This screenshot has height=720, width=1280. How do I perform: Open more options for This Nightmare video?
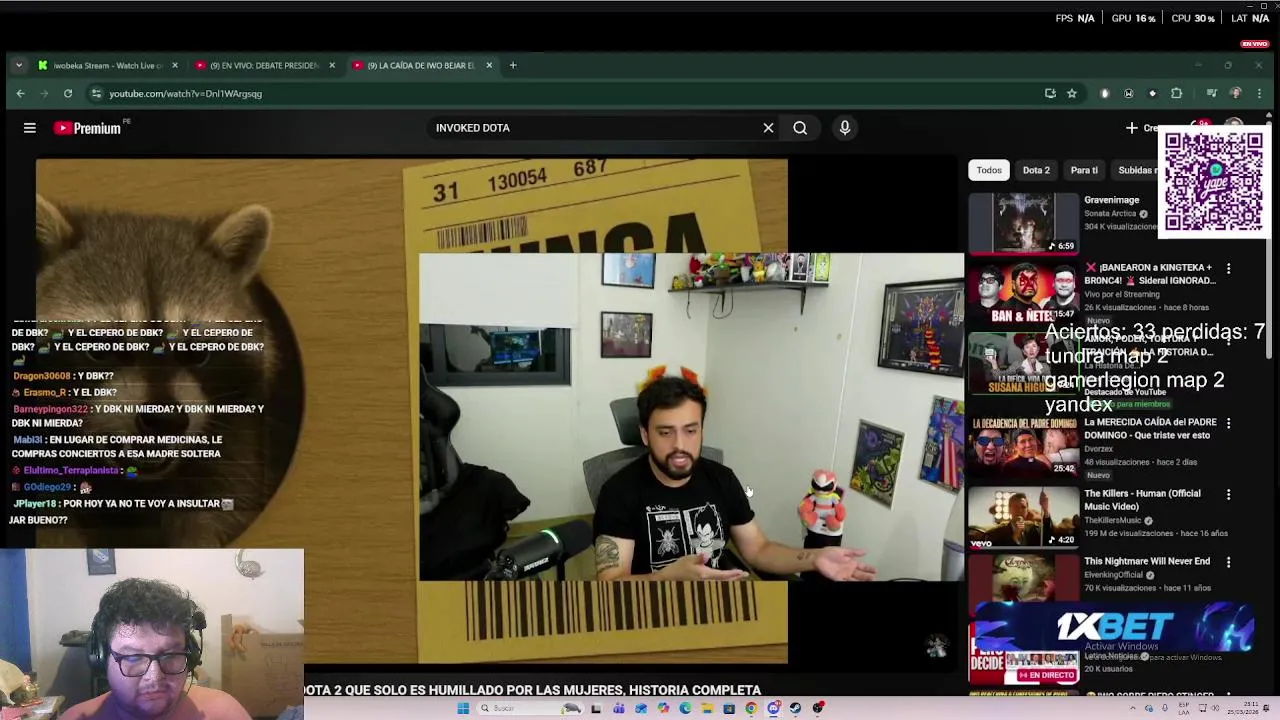click(1228, 563)
